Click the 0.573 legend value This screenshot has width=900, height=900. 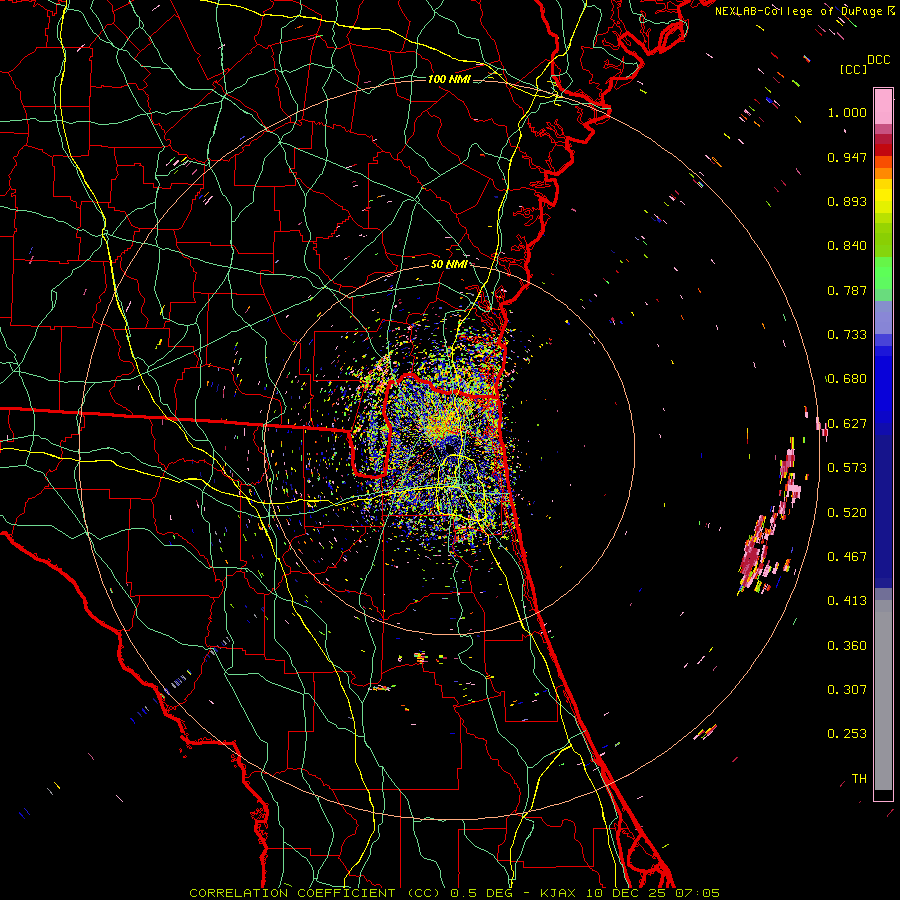(x=847, y=468)
